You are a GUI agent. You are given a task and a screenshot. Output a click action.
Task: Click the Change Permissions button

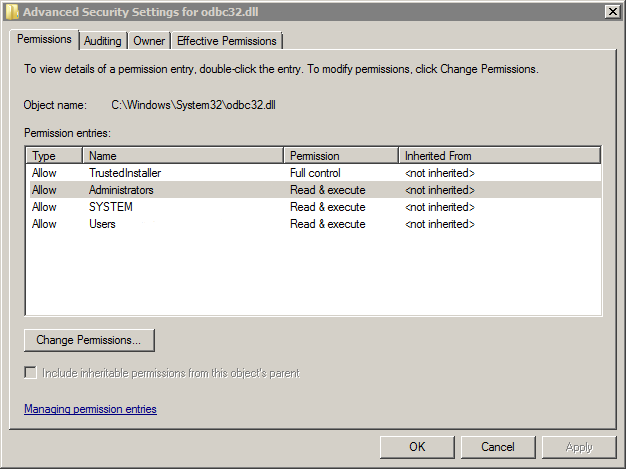pyautogui.click(x=89, y=340)
